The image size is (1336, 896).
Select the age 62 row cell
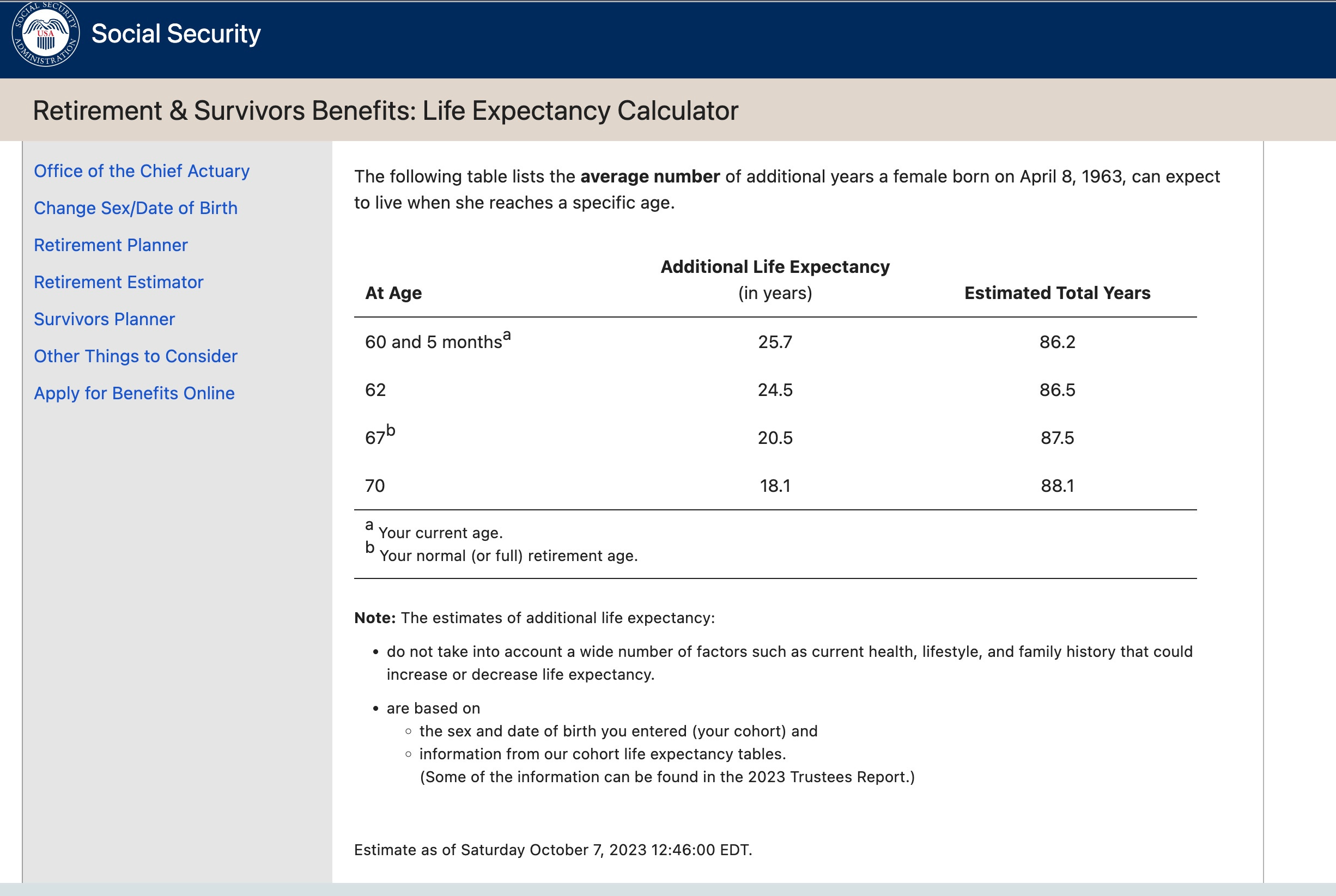tap(375, 391)
